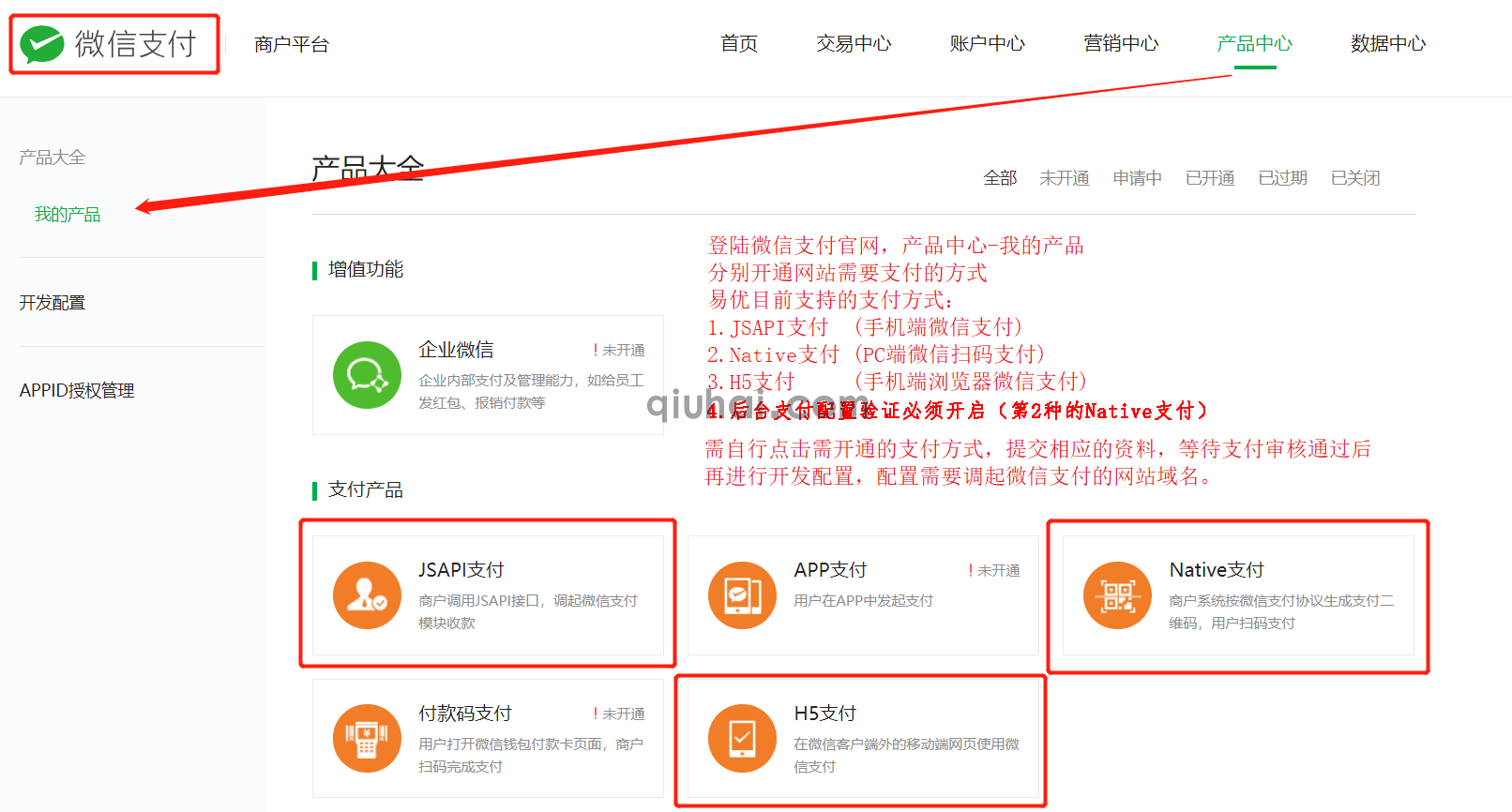This screenshot has width=1512, height=812.
Task: Filter products by 申请中
Action: point(1137,178)
